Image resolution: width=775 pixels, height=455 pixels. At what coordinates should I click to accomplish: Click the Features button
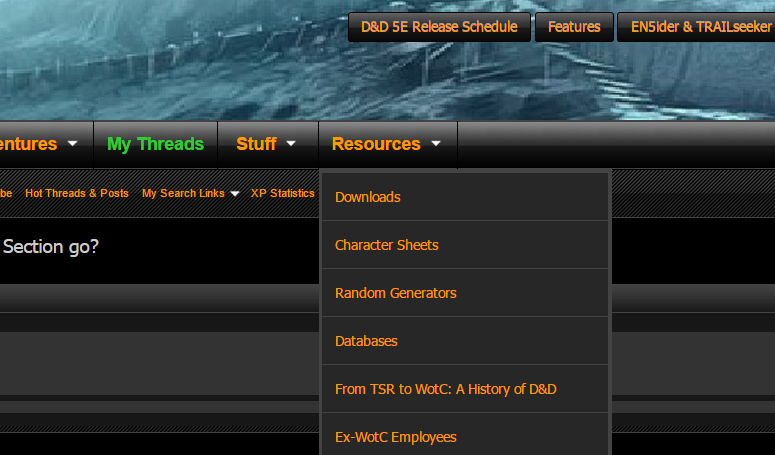pyautogui.click(x=574, y=27)
